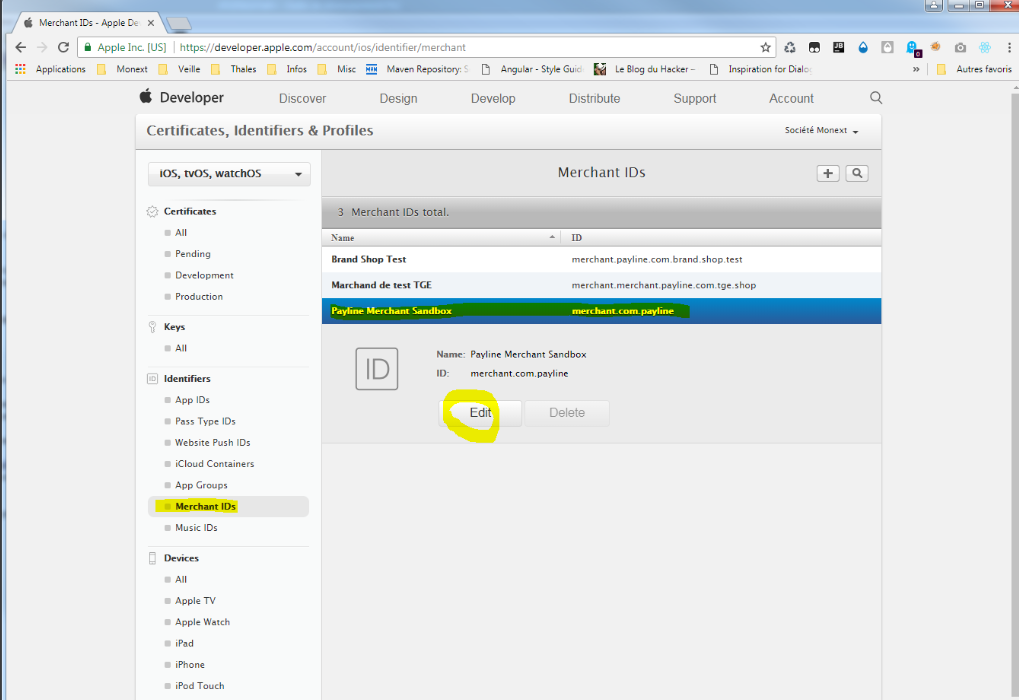This screenshot has width=1019, height=700.
Task: Open the Applications apps grid shortcut
Action: [x=51, y=69]
